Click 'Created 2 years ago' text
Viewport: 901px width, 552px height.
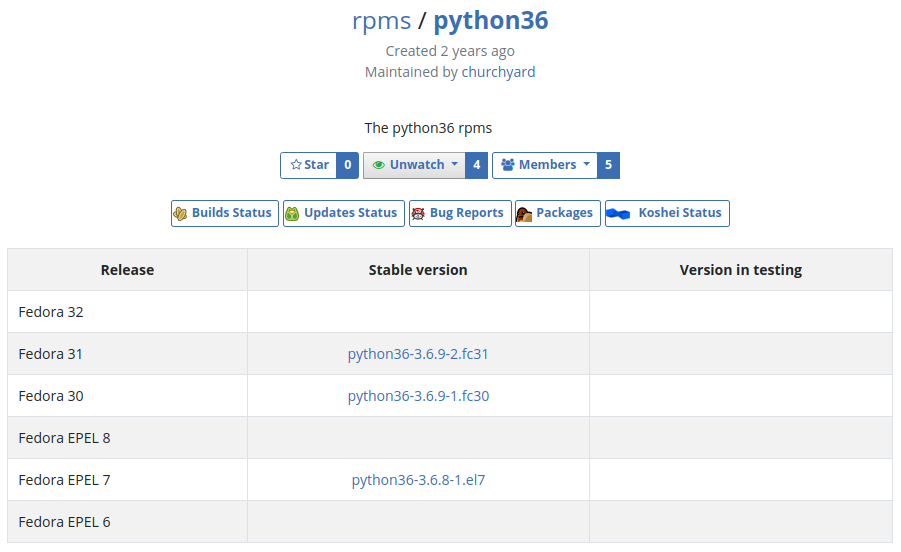pyautogui.click(x=450, y=51)
